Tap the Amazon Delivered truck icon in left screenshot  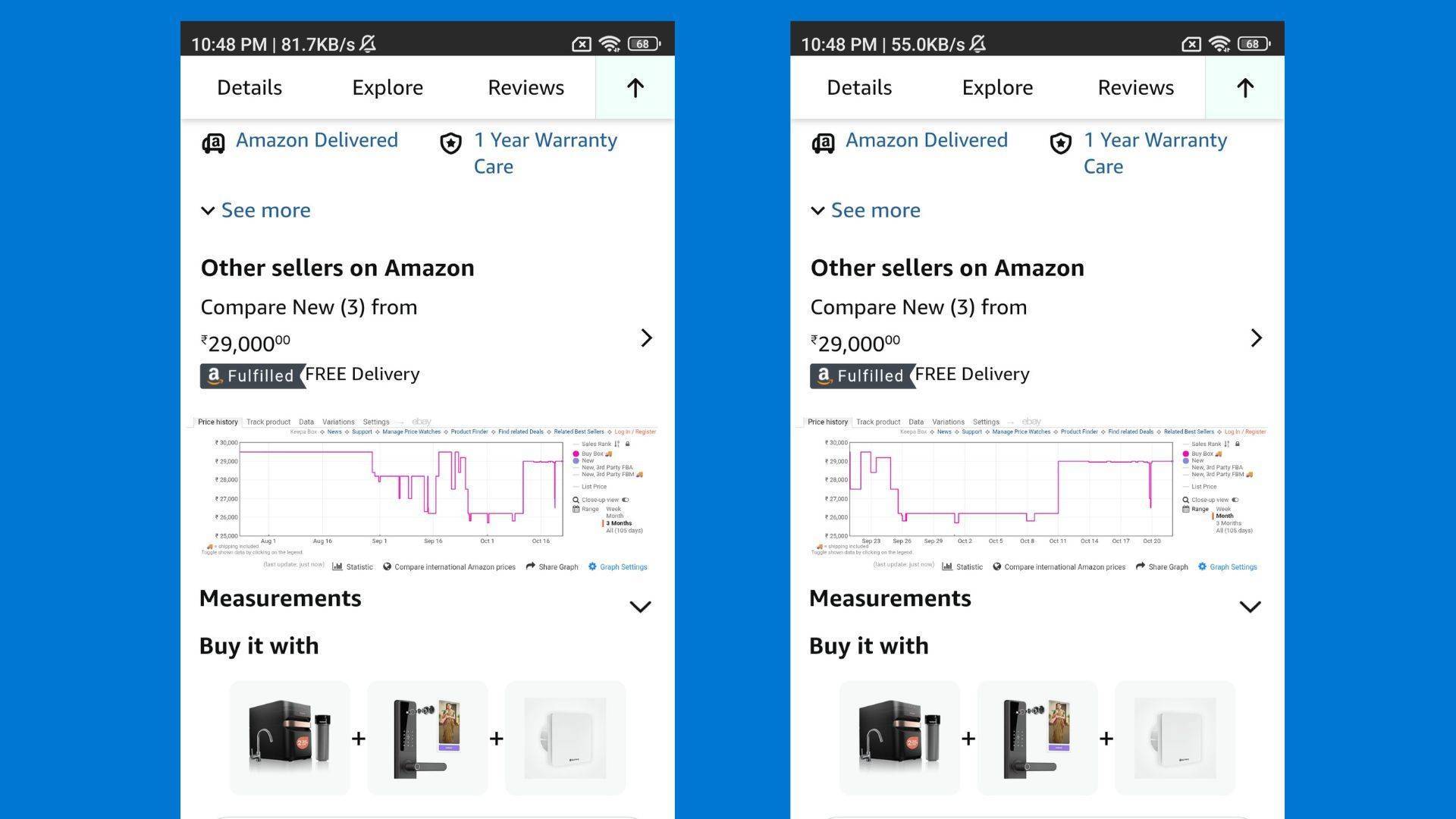(x=213, y=143)
